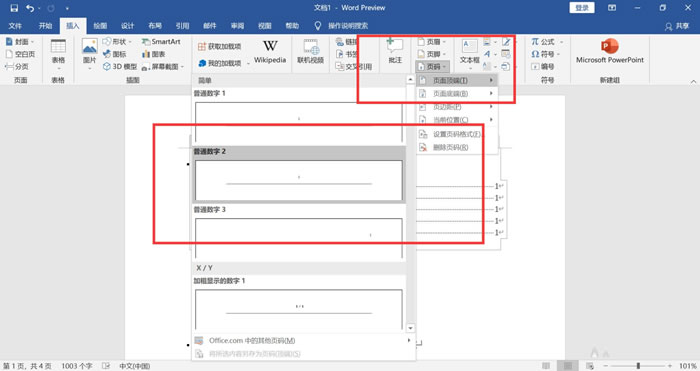Click the 交叉引用 cross-reference button
The width and height of the screenshot is (700, 371).
[x=354, y=67]
